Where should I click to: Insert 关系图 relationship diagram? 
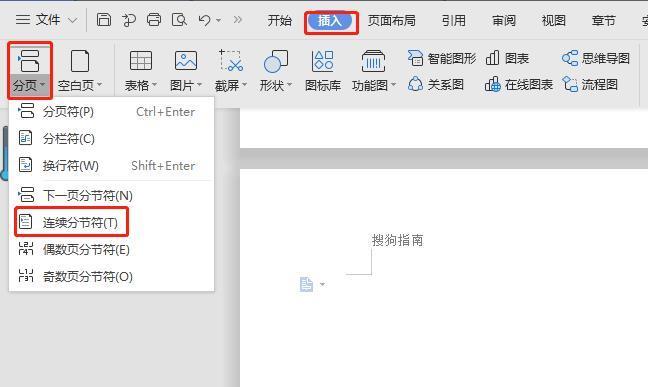(x=436, y=84)
